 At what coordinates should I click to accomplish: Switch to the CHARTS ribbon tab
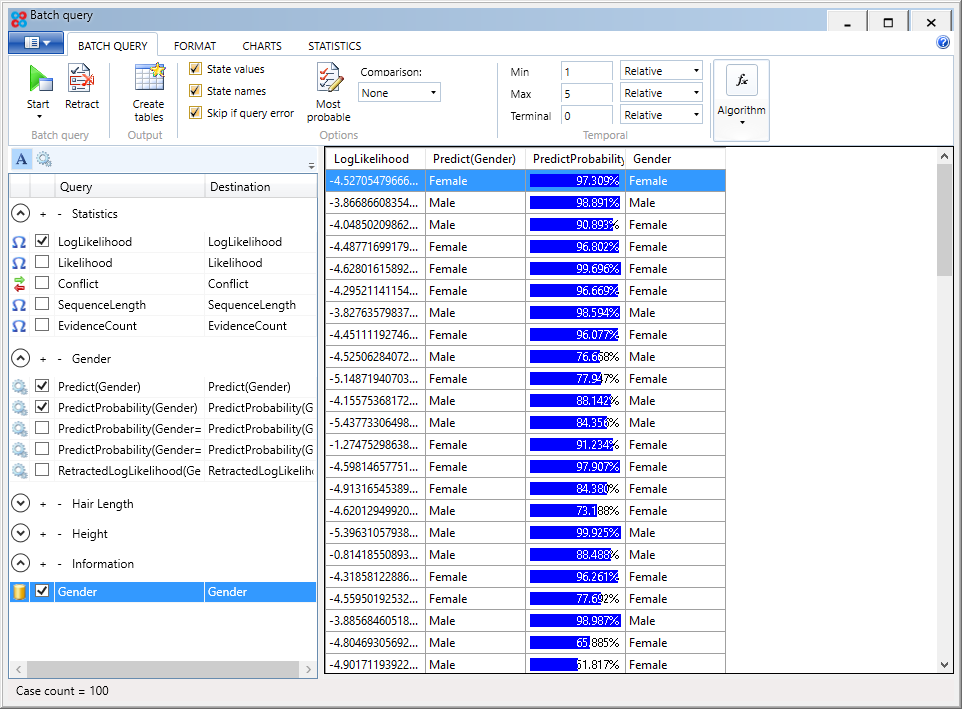[261, 45]
